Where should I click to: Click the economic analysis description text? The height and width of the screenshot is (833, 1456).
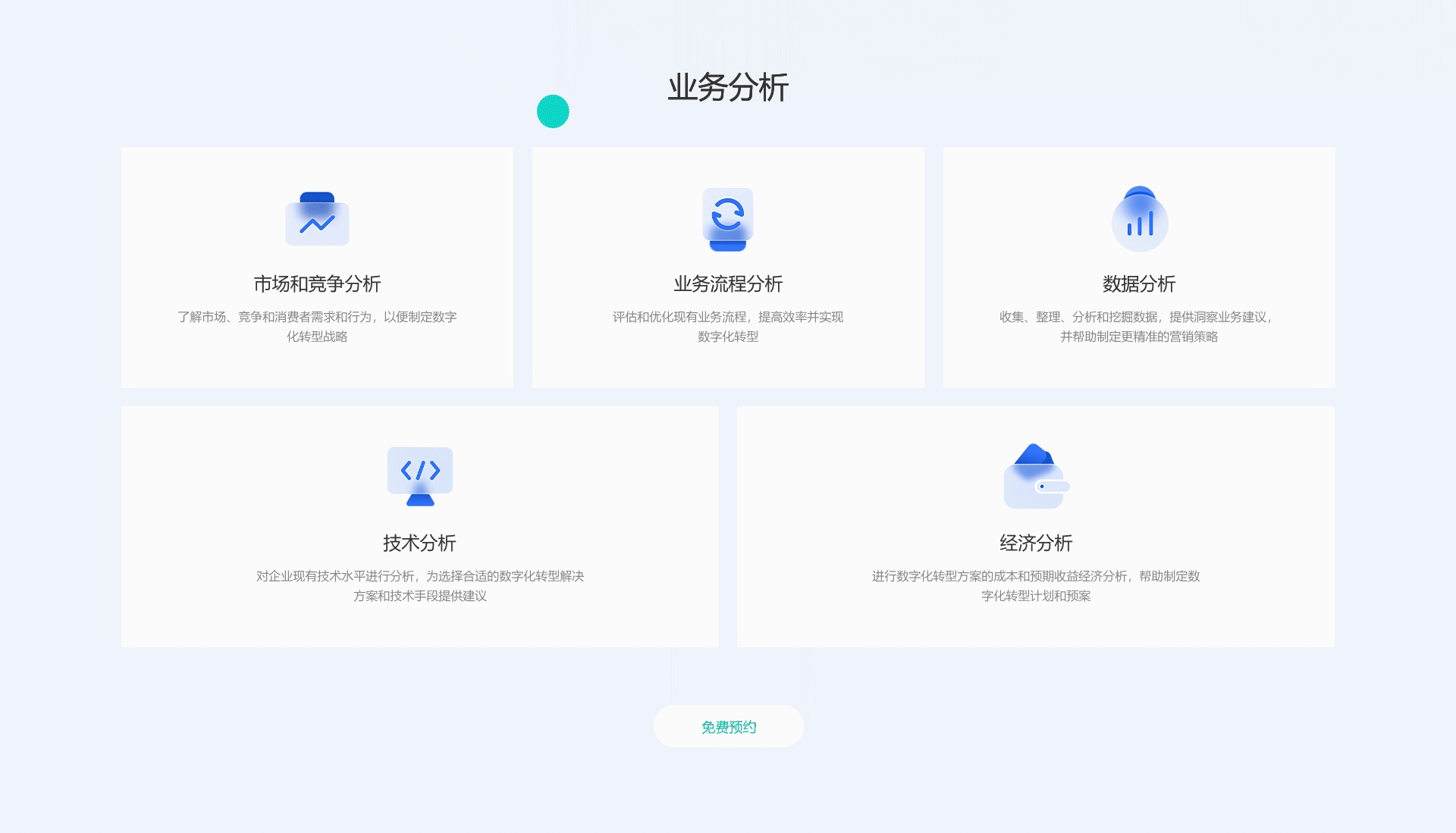tap(1035, 586)
